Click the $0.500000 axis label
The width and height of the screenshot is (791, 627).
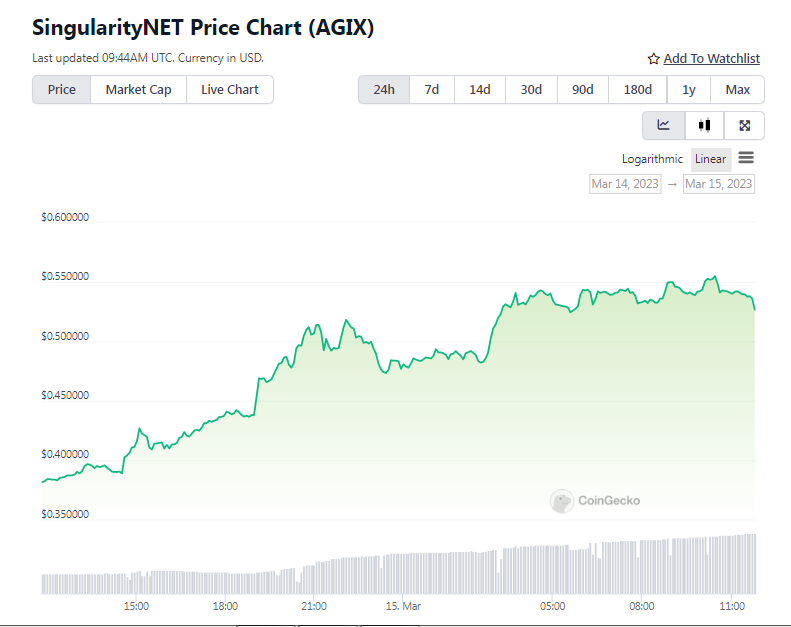click(65, 336)
